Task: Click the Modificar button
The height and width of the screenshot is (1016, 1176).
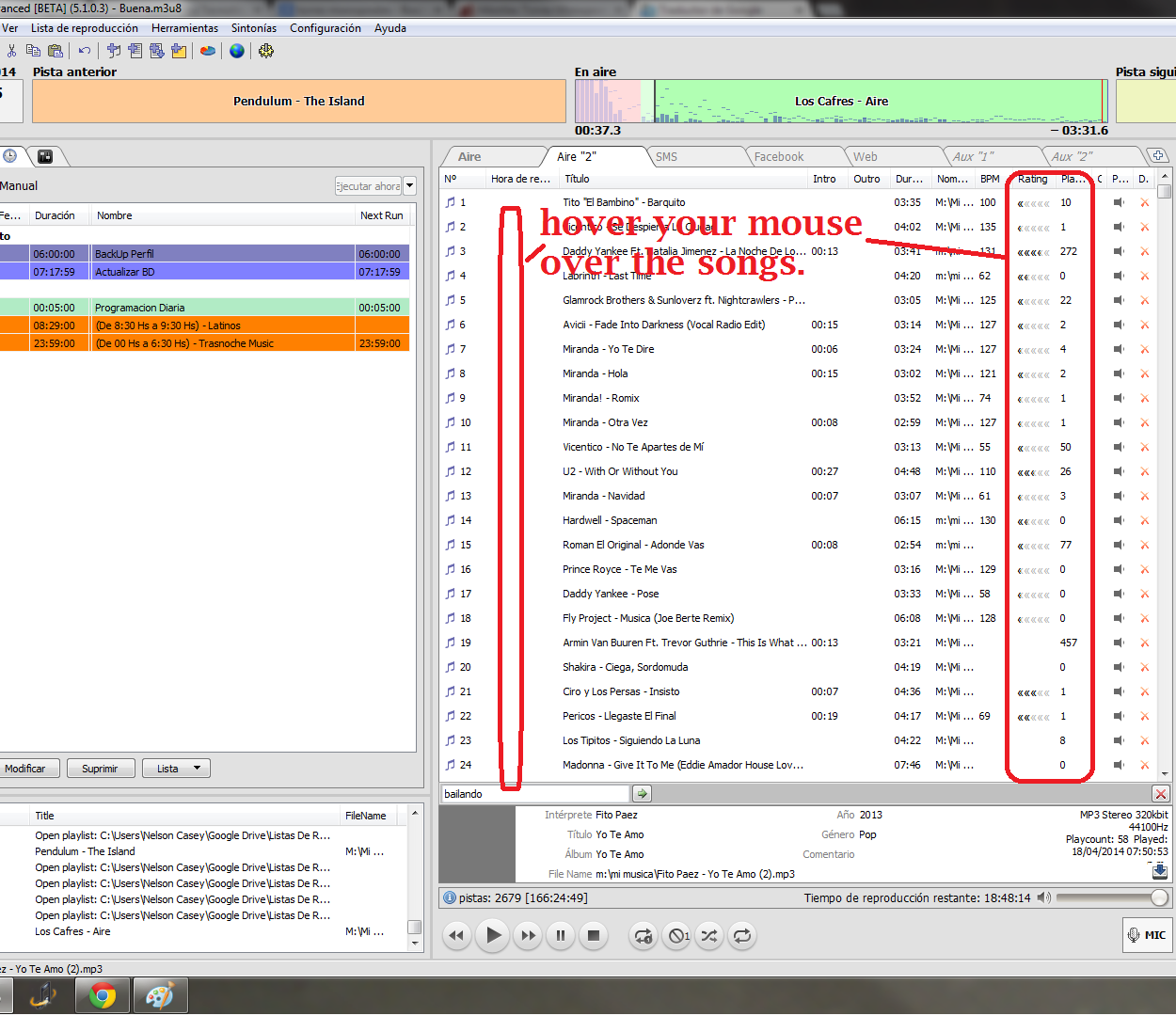Action: coord(25,769)
